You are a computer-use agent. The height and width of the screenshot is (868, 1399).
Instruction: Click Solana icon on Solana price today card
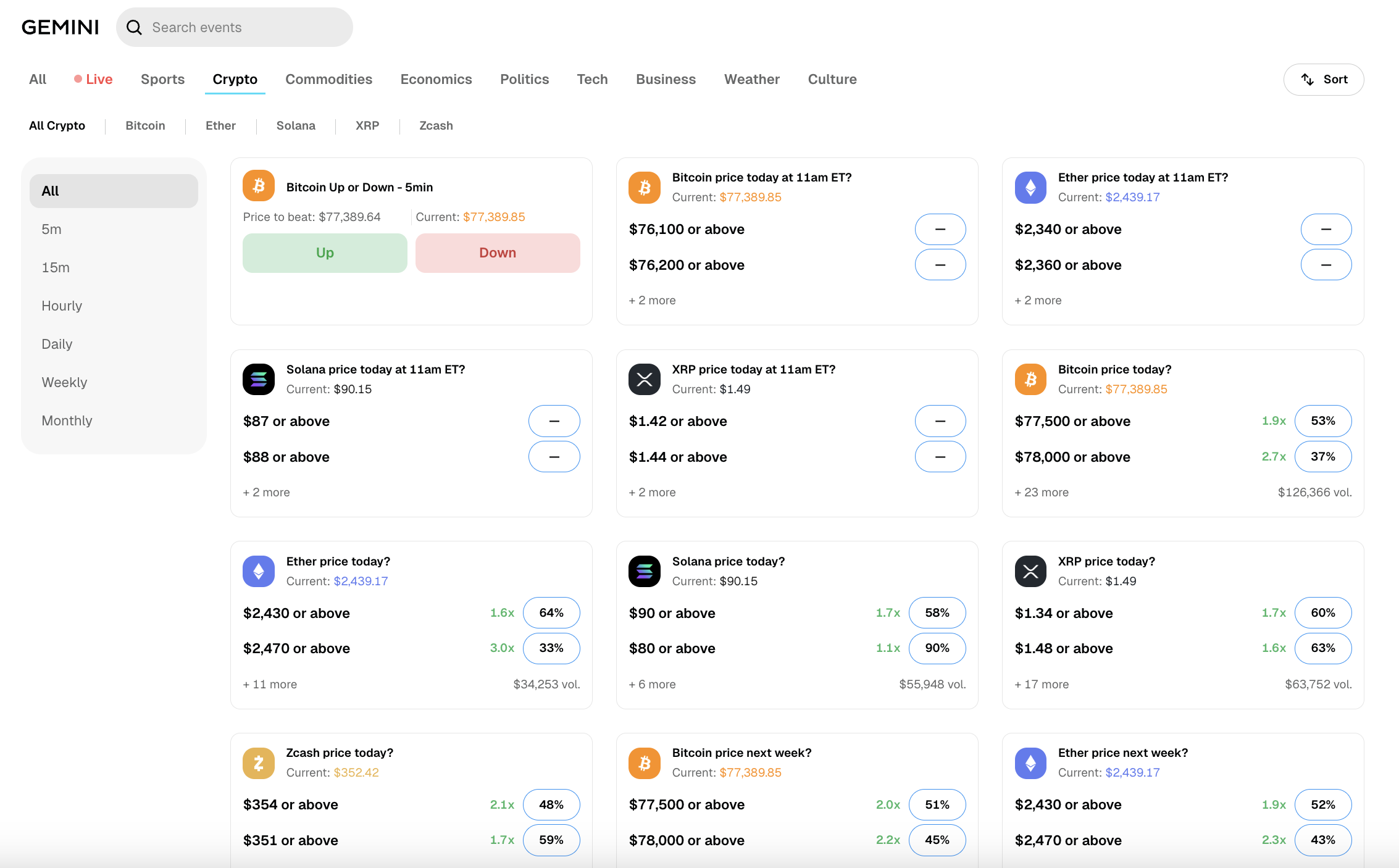[x=645, y=571]
